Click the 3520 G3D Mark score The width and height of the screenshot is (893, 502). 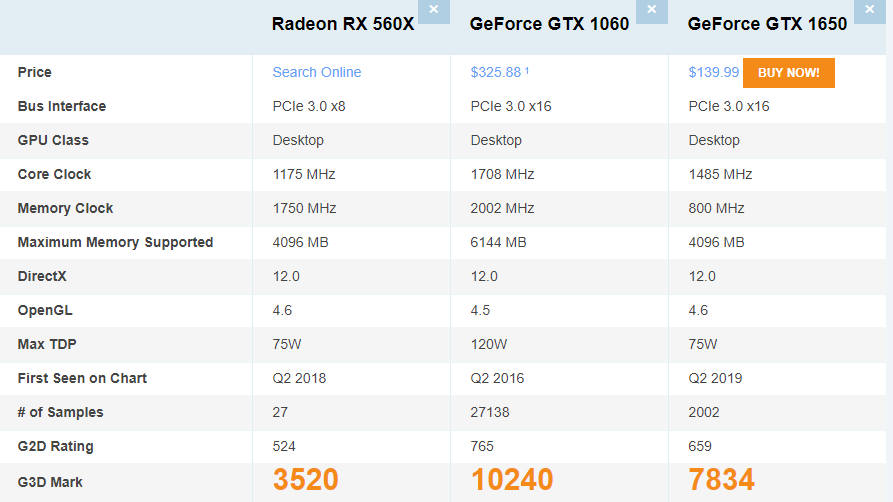(306, 480)
